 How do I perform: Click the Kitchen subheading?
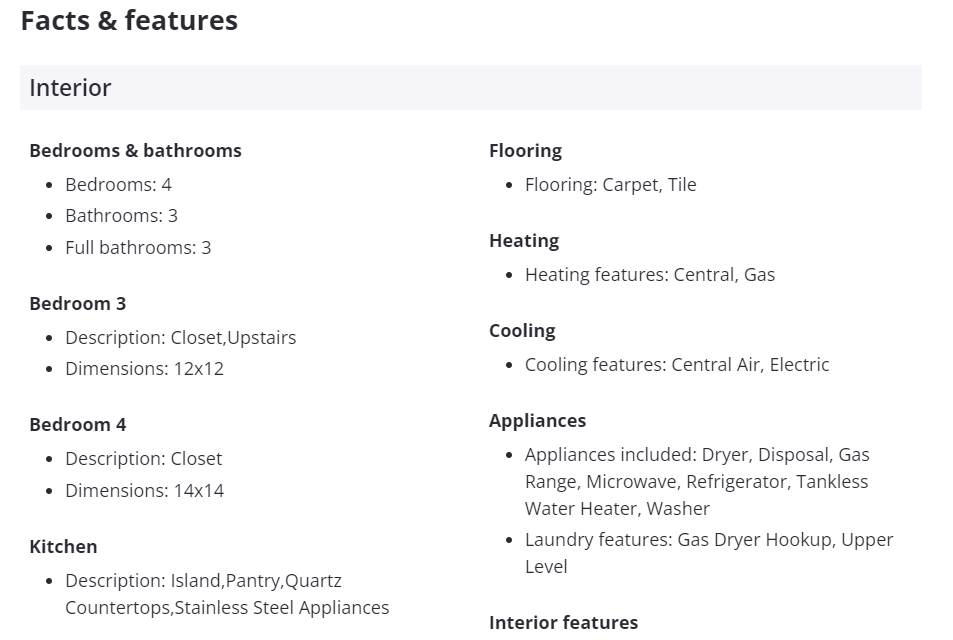point(63,547)
